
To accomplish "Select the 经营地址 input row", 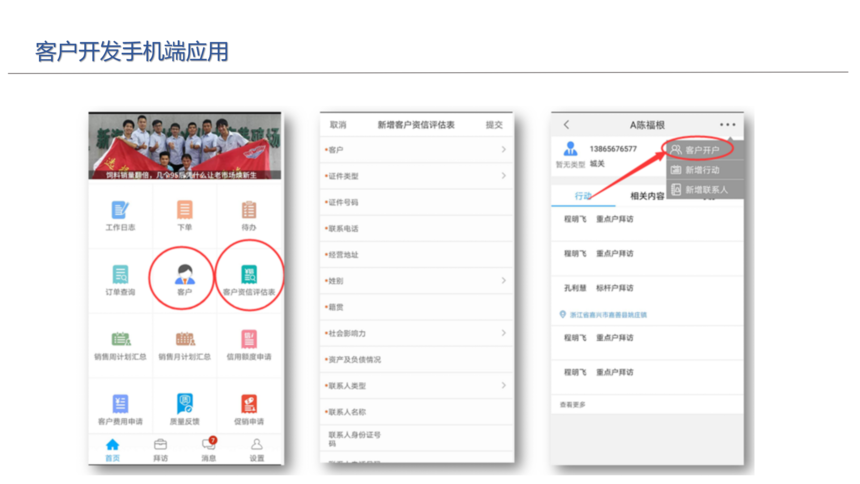I will click(x=417, y=255).
